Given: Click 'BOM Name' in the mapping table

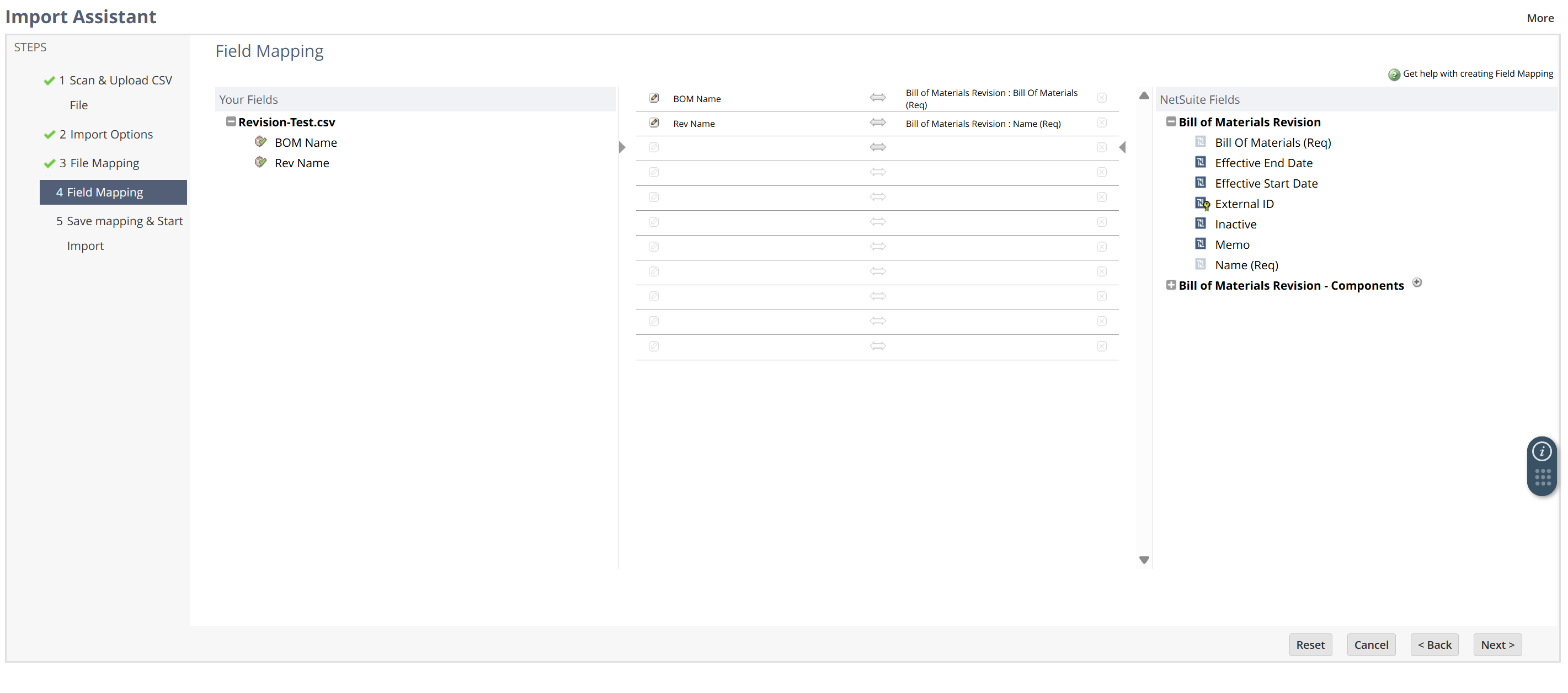Looking at the screenshot, I should [x=697, y=99].
